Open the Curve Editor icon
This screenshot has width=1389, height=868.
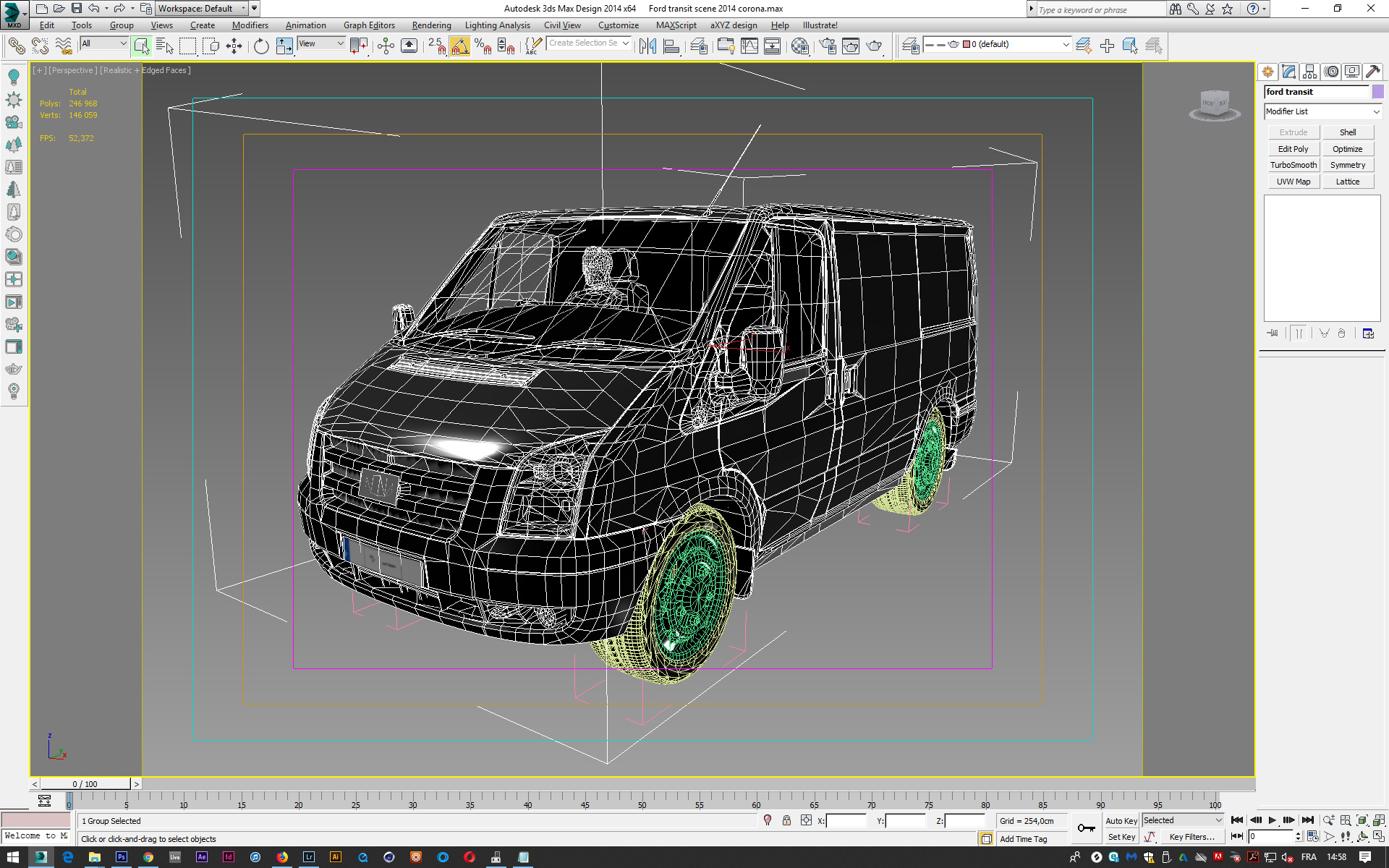[x=749, y=46]
